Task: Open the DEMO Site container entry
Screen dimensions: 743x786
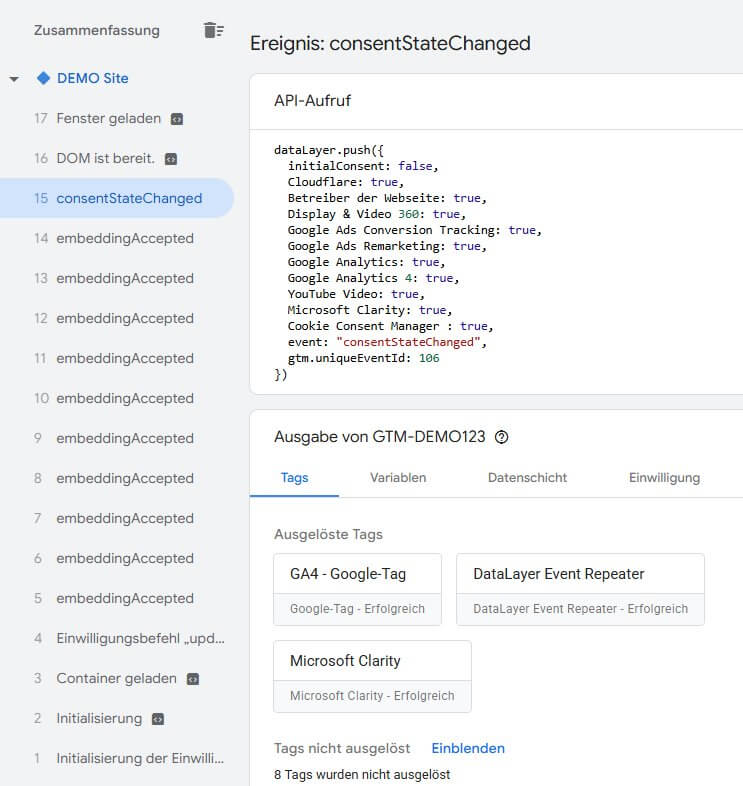Action: click(x=92, y=78)
